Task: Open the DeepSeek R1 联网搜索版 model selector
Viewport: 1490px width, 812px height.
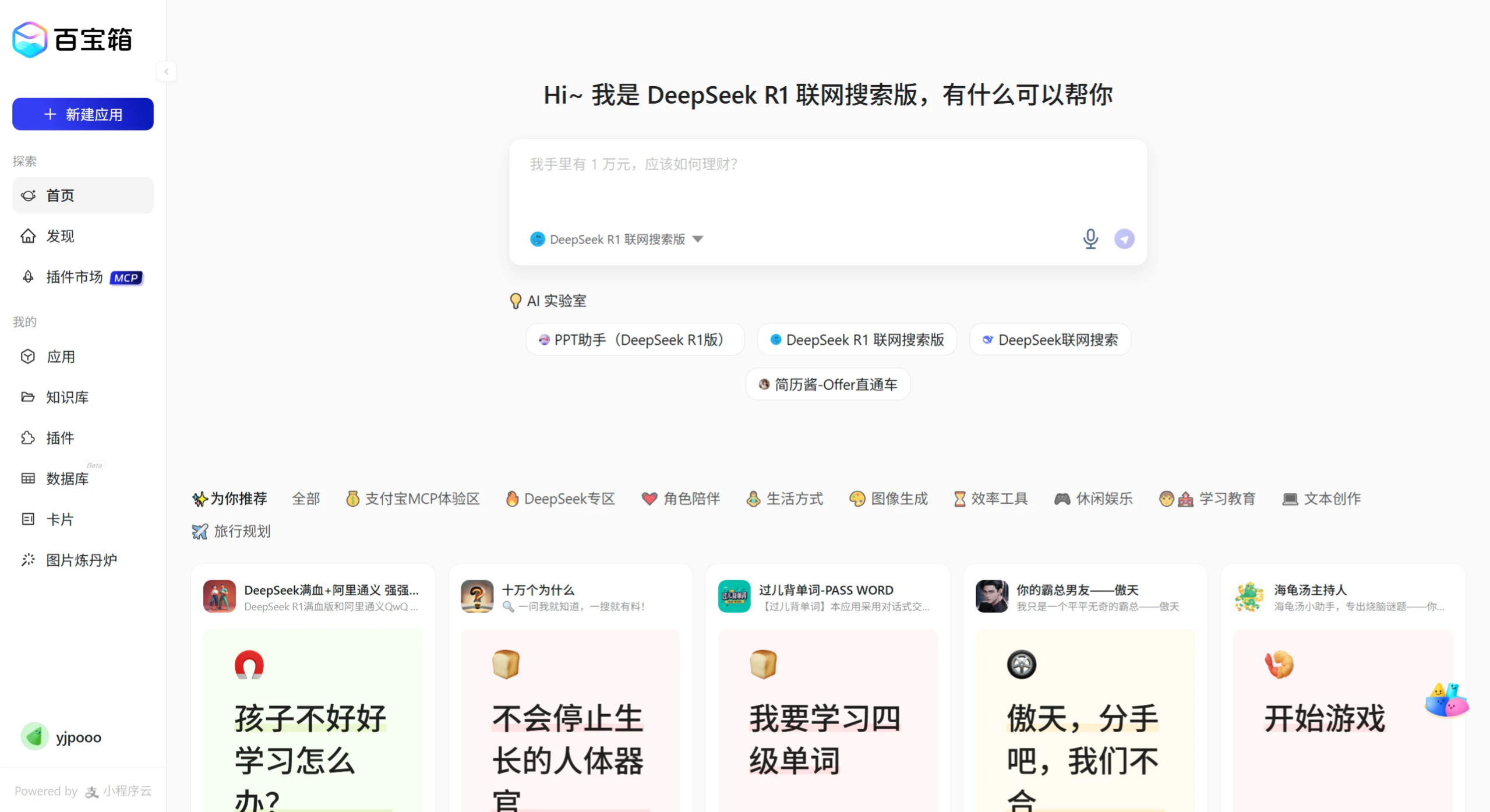Action: [616, 239]
